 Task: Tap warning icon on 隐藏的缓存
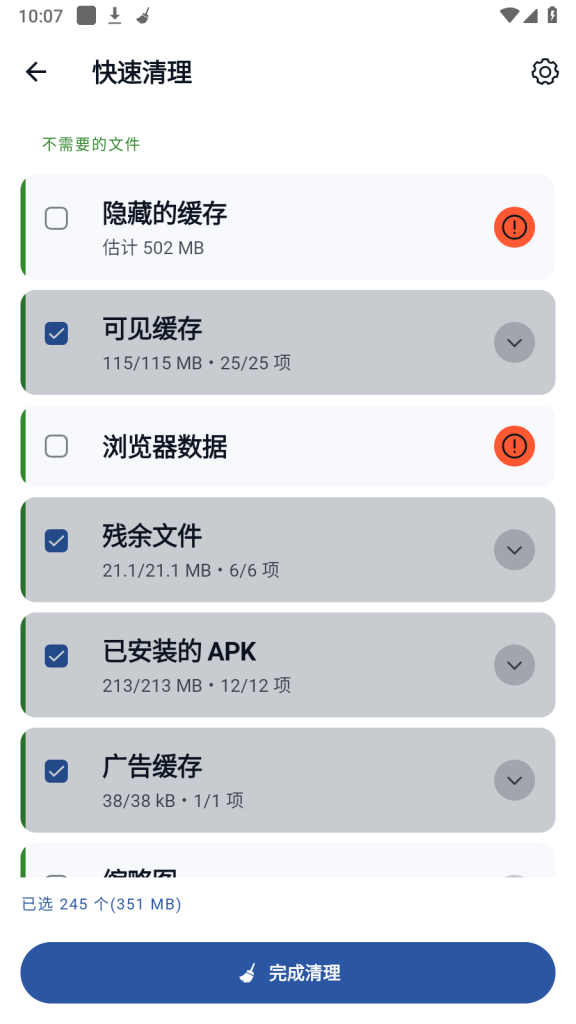pos(515,227)
